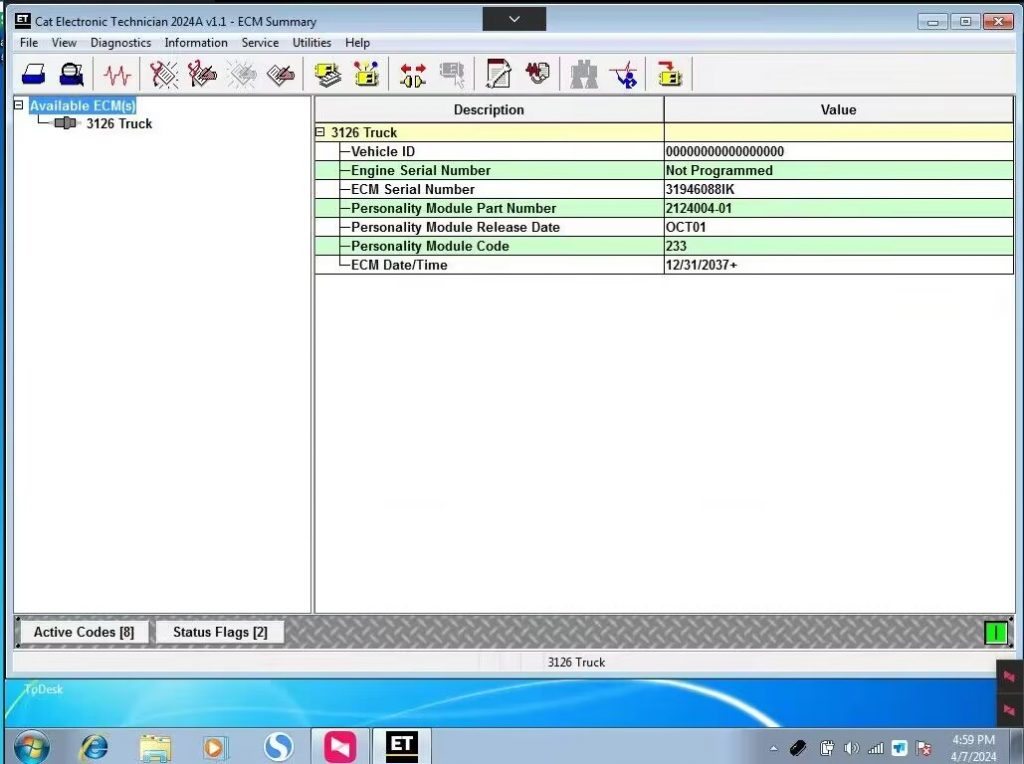Screen dimensions: 1024x764
Task: Expand the hidden system tray icons arrow
Action: click(773, 748)
